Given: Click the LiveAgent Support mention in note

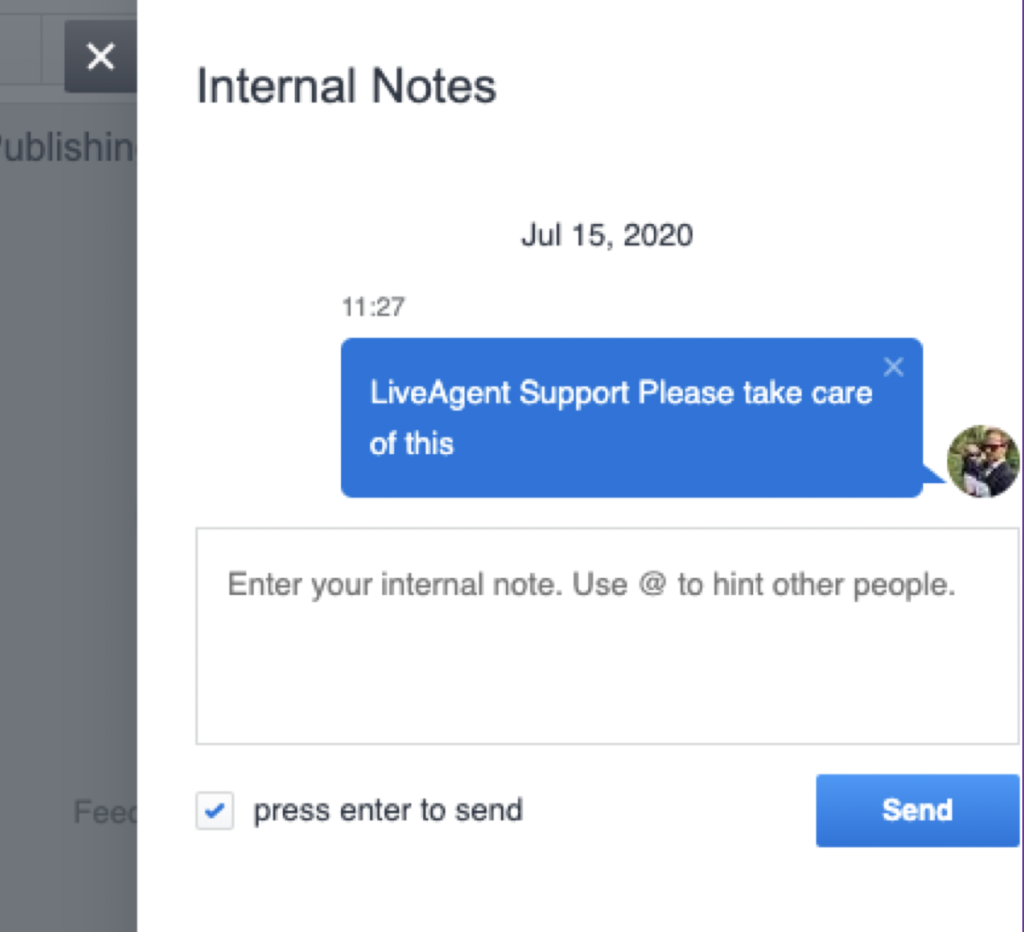Looking at the screenshot, I should (x=500, y=393).
